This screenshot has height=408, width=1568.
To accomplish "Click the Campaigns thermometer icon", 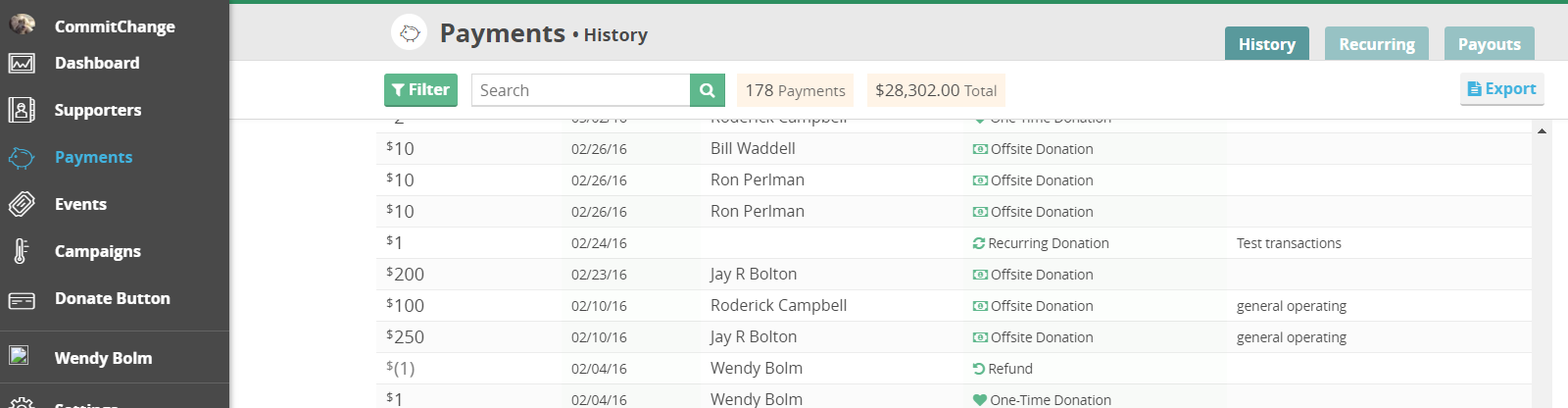I will (x=22, y=251).
